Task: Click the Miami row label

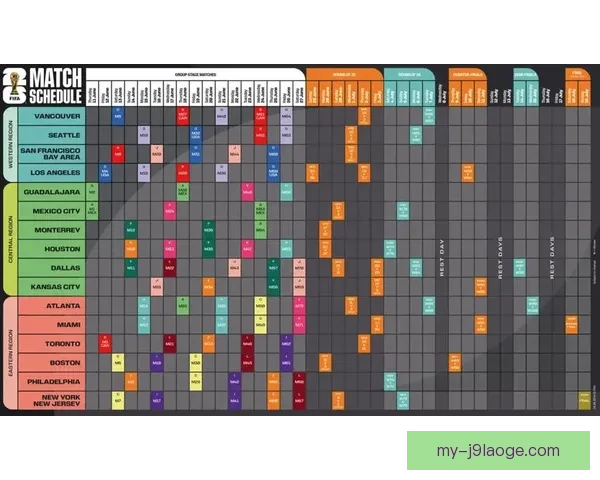Action: pos(51,325)
